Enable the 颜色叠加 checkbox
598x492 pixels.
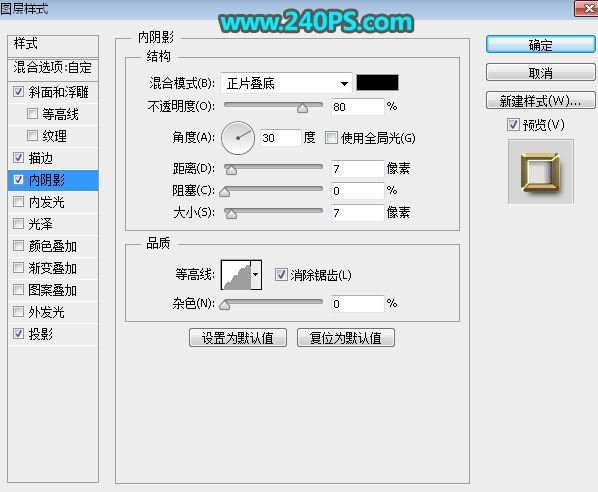coord(18,246)
